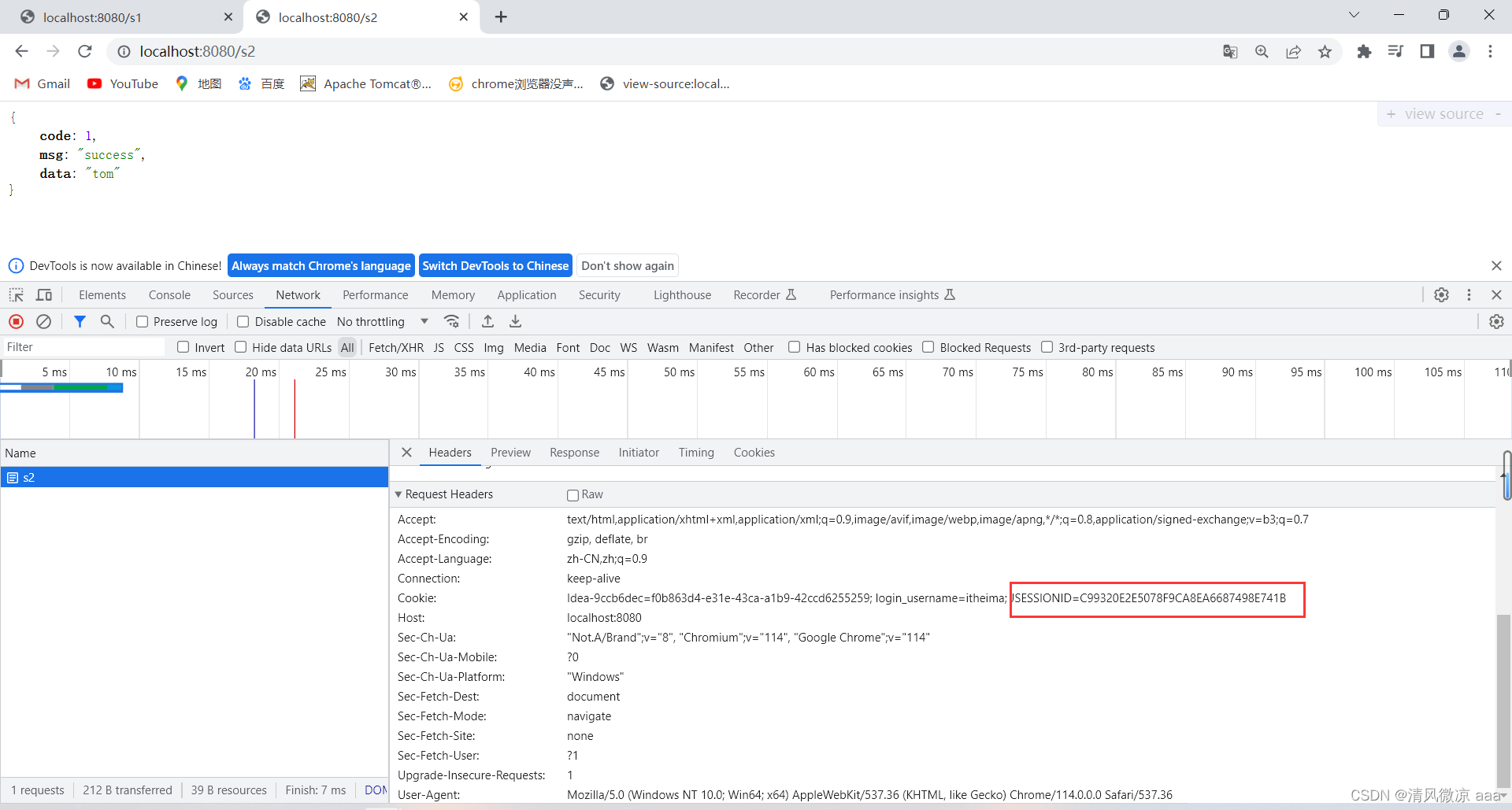Open the Response tab of request
This screenshot has width=1512, height=810.
[574, 452]
